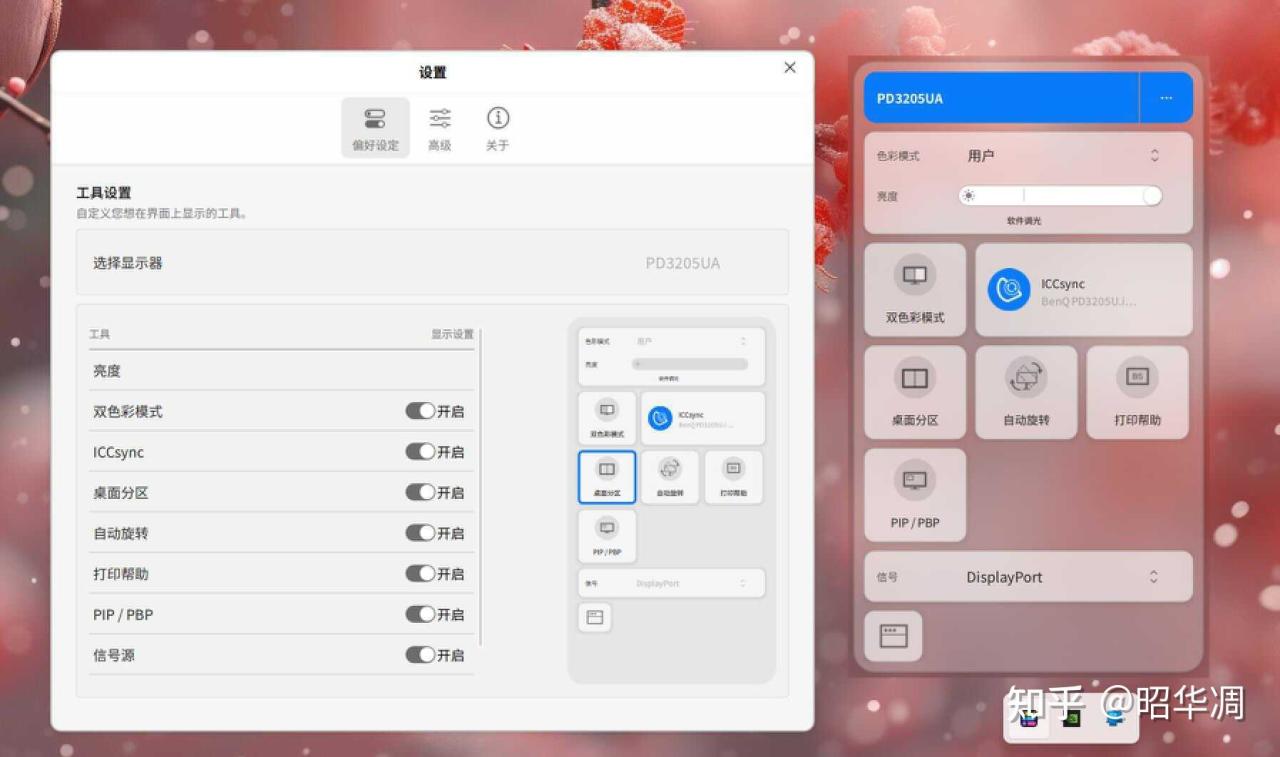
Task: Click the 信号 DisplayPort selector in settings preview
Action: 671,583
